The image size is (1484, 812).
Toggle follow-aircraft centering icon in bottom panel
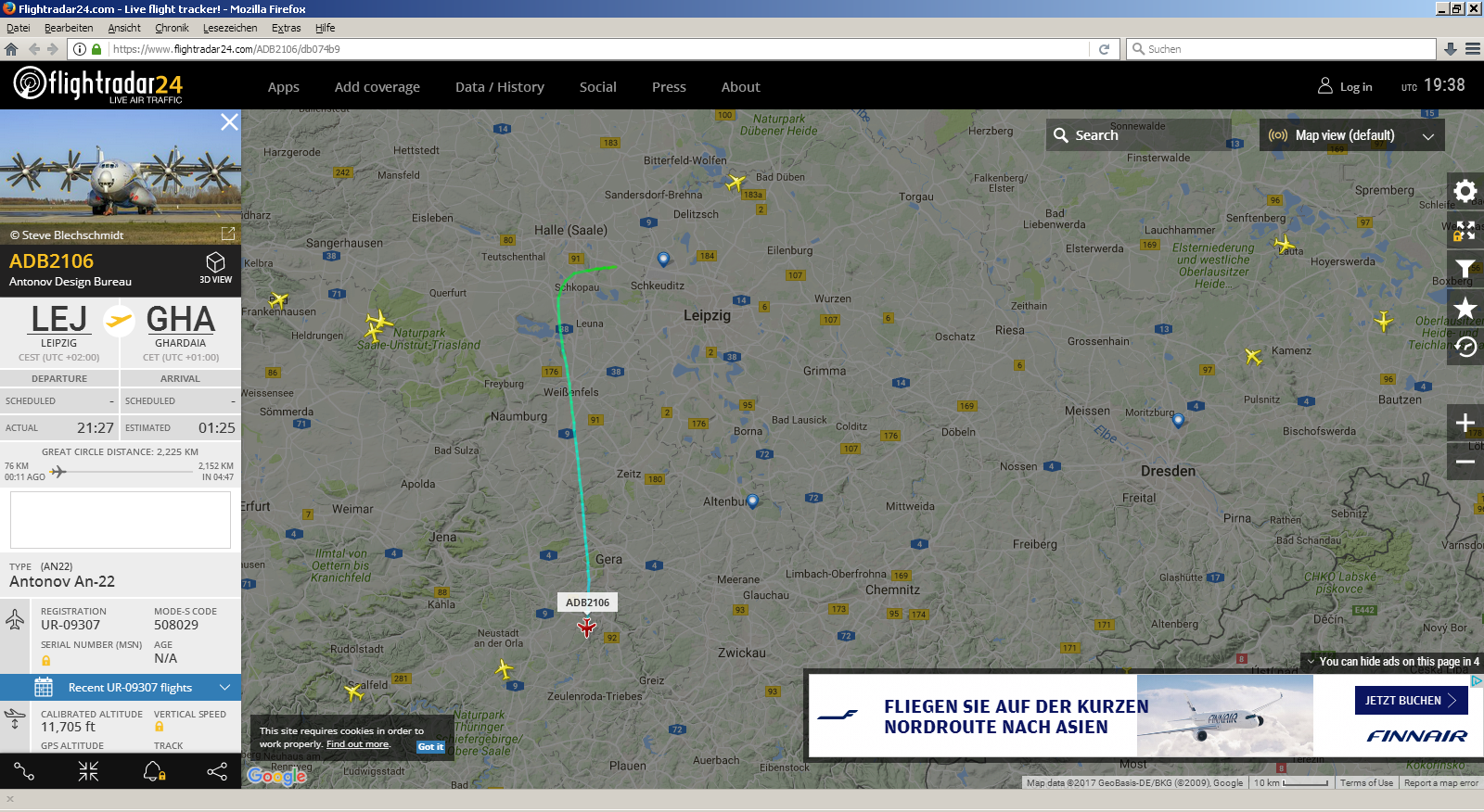88,771
